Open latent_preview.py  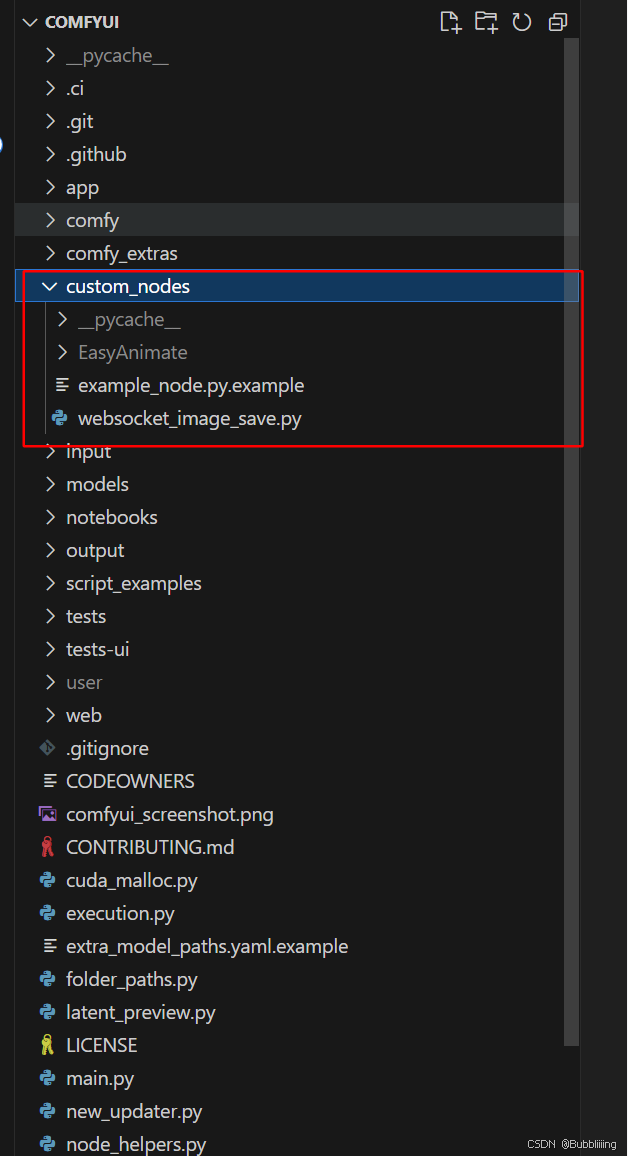141,1012
